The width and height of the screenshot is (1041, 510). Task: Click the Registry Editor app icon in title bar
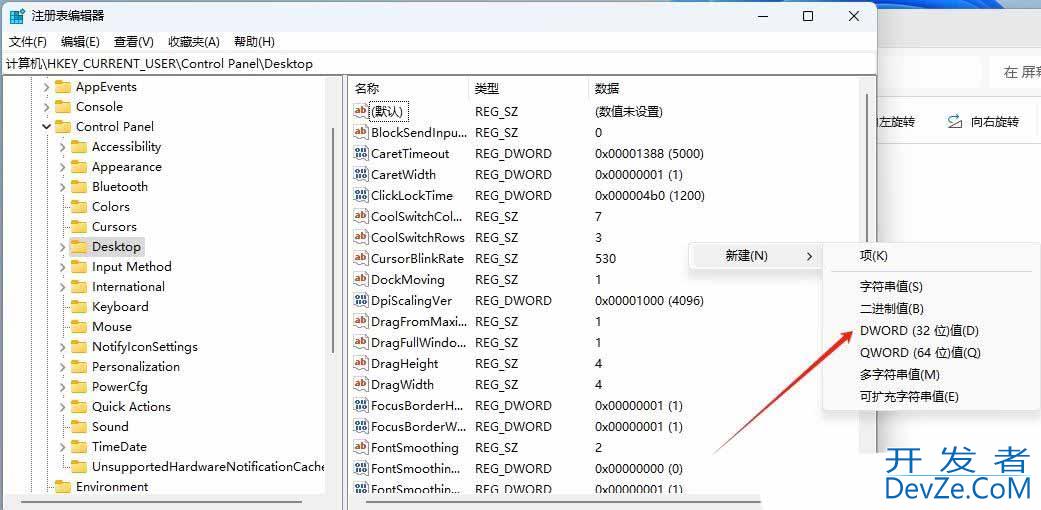coord(17,16)
